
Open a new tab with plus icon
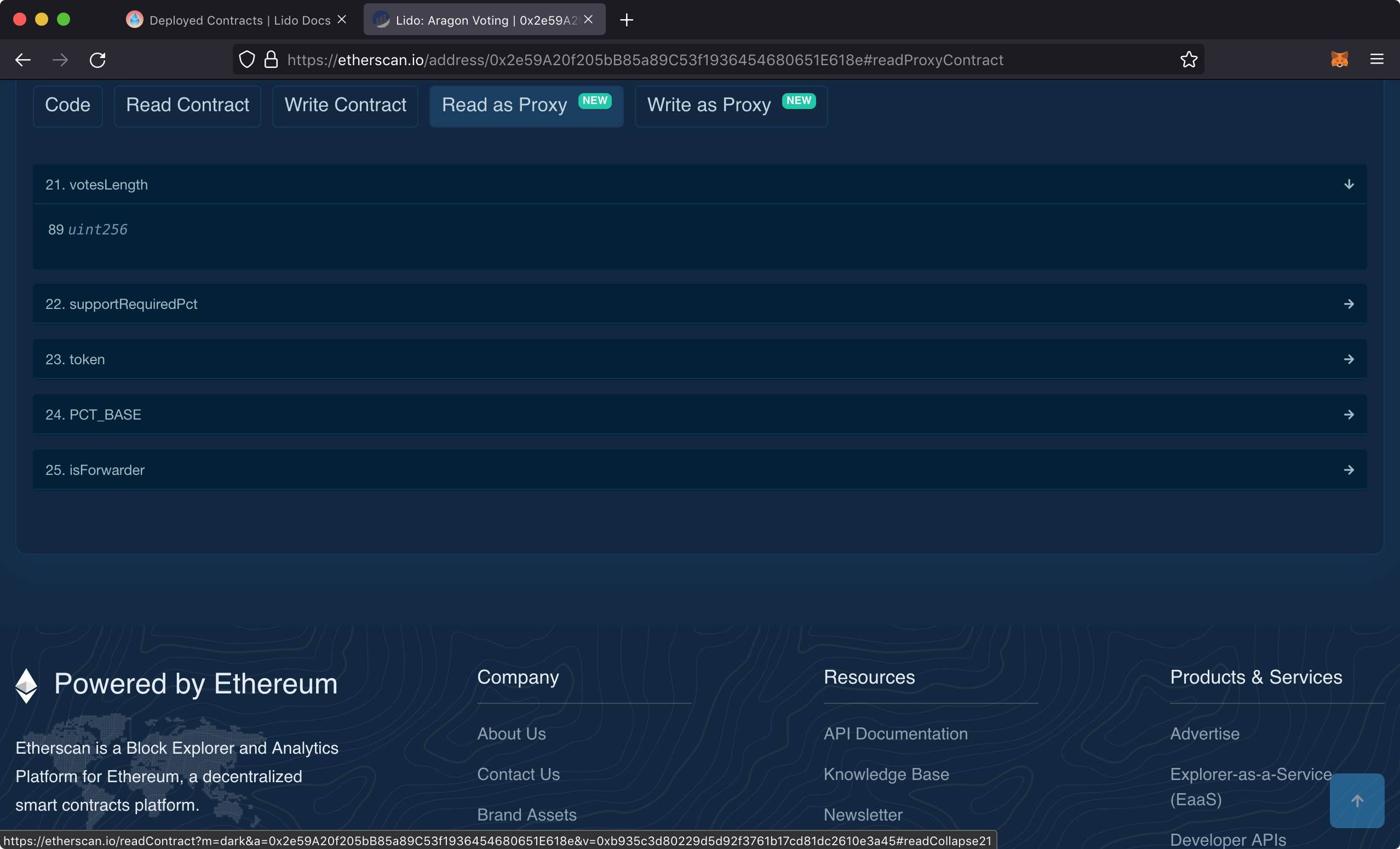click(626, 20)
